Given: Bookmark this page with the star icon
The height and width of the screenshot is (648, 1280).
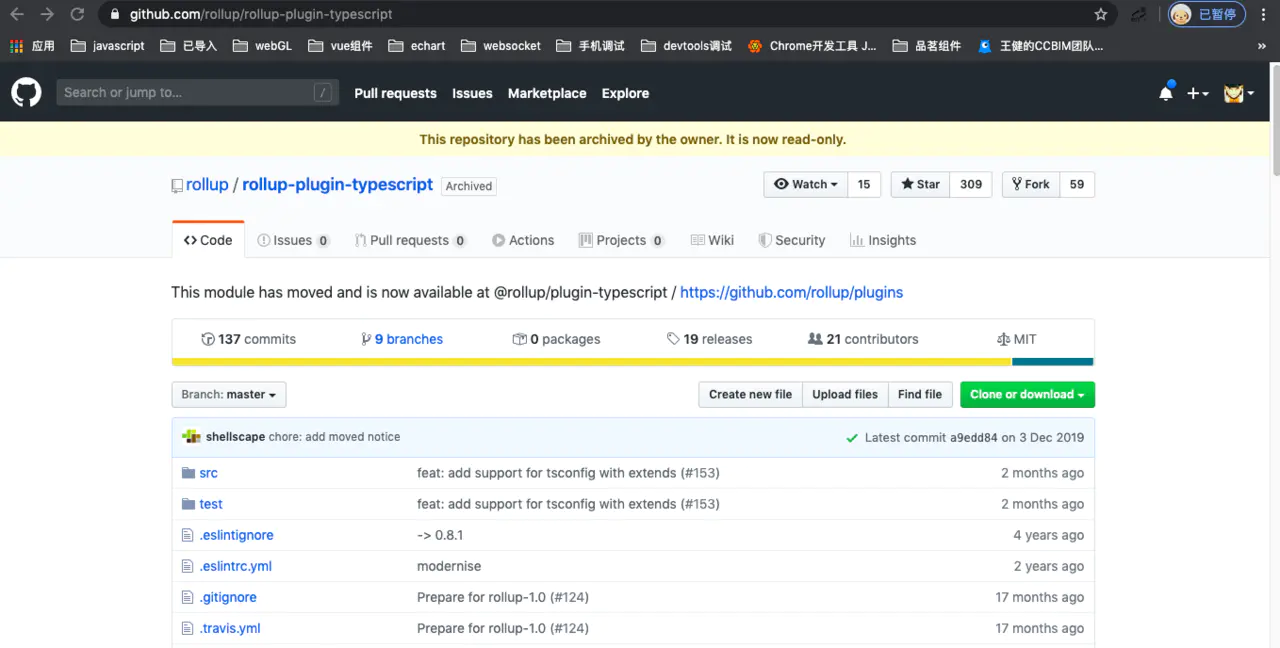Looking at the screenshot, I should [x=1101, y=14].
